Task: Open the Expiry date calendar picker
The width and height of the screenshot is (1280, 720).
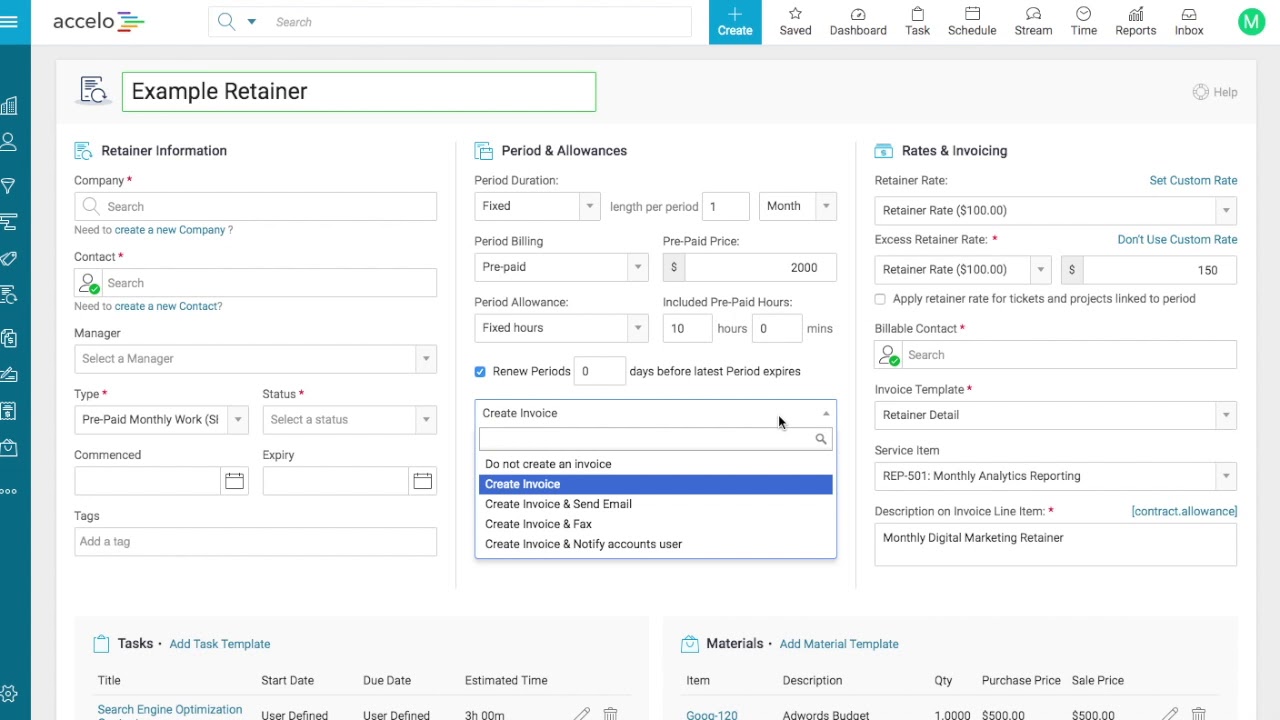Action: [x=422, y=481]
